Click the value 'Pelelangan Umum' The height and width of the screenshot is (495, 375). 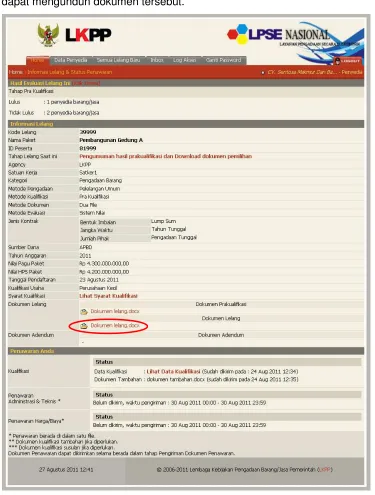[100, 189]
